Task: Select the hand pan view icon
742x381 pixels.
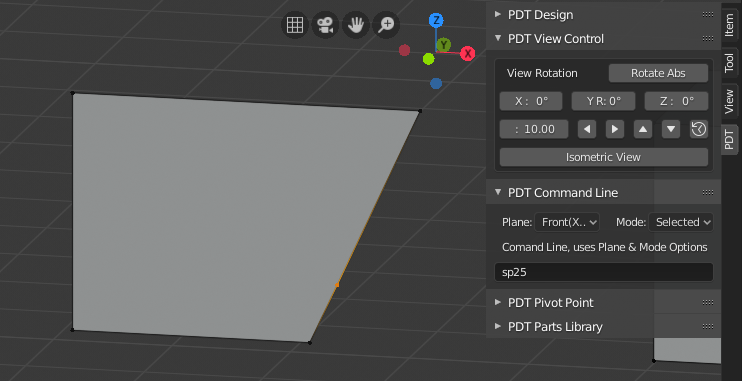Action: pyautogui.click(x=355, y=25)
